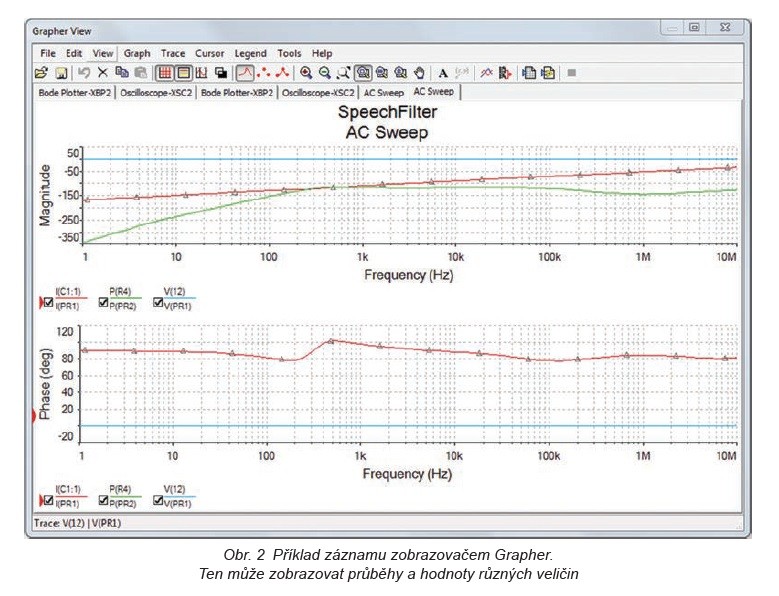
Task: Toggle the Show Legend icon
Action: click(x=183, y=73)
